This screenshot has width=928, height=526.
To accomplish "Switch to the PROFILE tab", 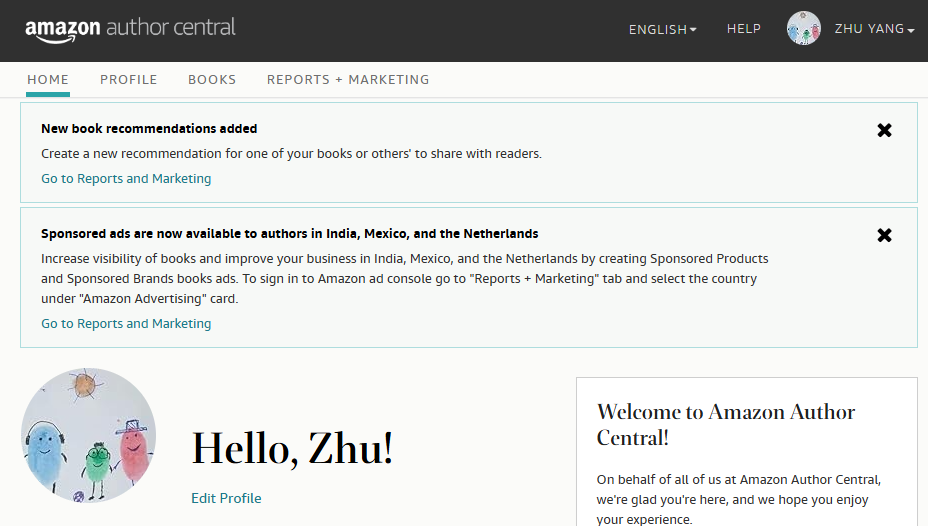I will click(128, 80).
